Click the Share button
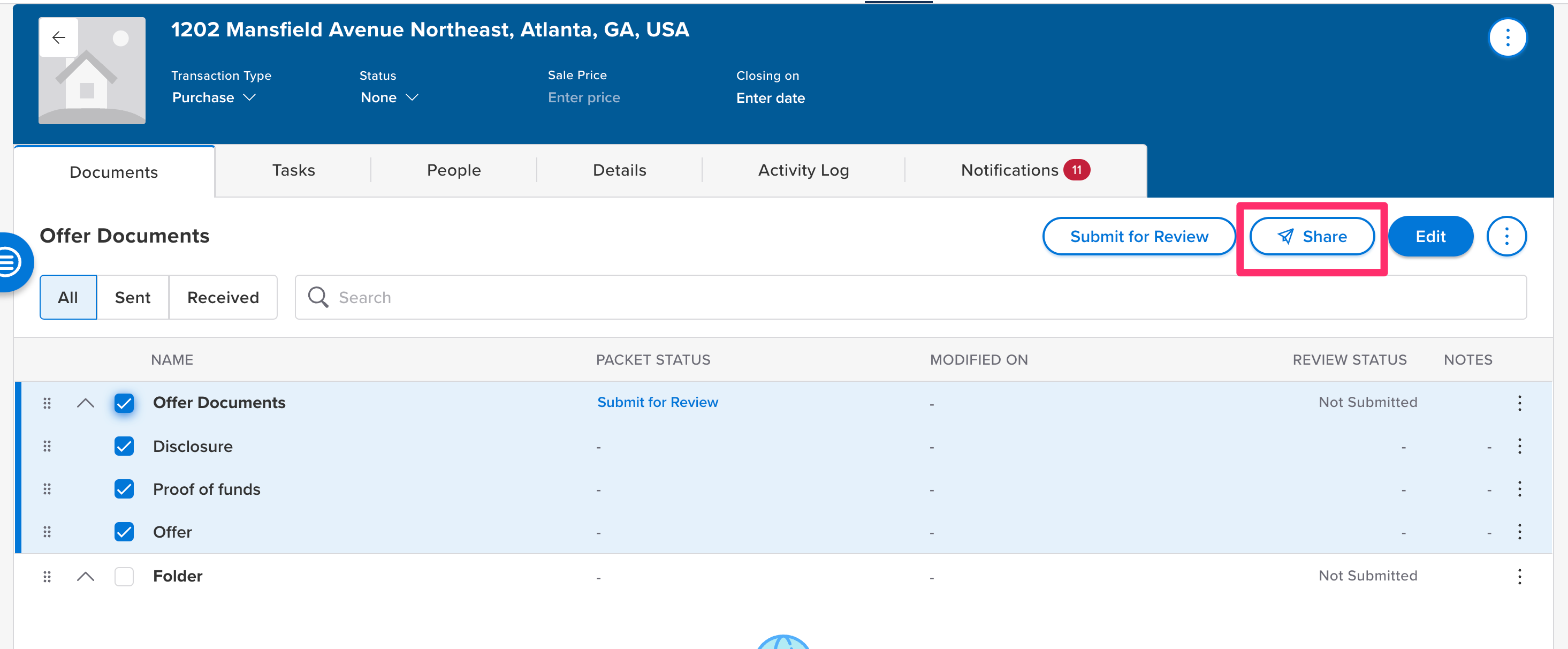Image resolution: width=1568 pixels, height=649 pixels. [x=1312, y=236]
